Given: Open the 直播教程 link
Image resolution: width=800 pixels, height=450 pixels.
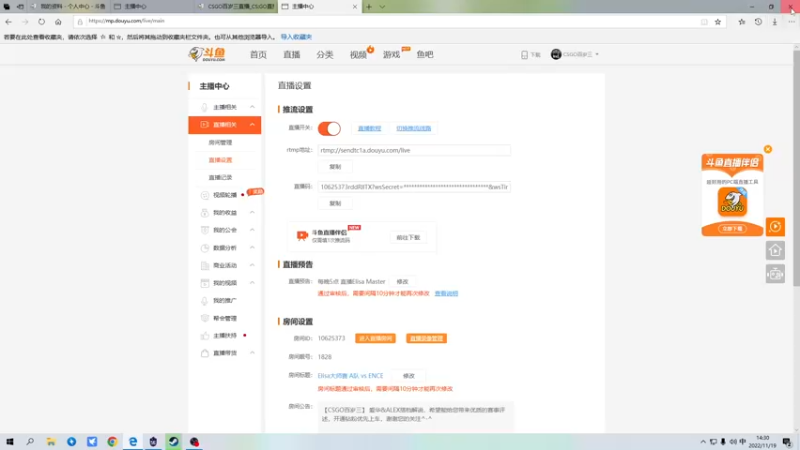Looking at the screenshot, I should [369, 129].
